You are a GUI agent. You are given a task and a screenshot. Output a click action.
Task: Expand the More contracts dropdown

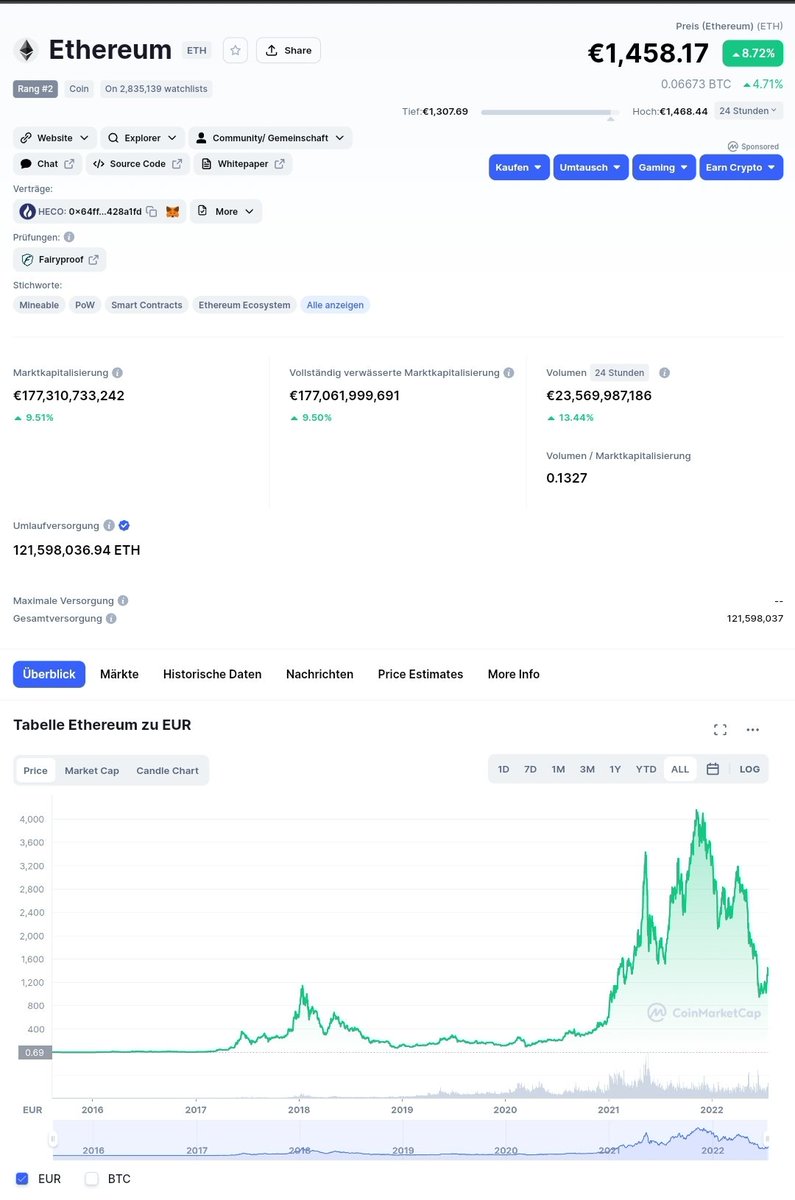pyautogui.click(x=226, y=211)
